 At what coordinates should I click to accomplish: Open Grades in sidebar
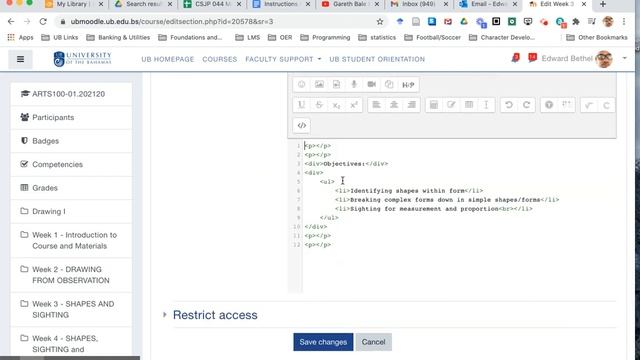click(71, 188)
